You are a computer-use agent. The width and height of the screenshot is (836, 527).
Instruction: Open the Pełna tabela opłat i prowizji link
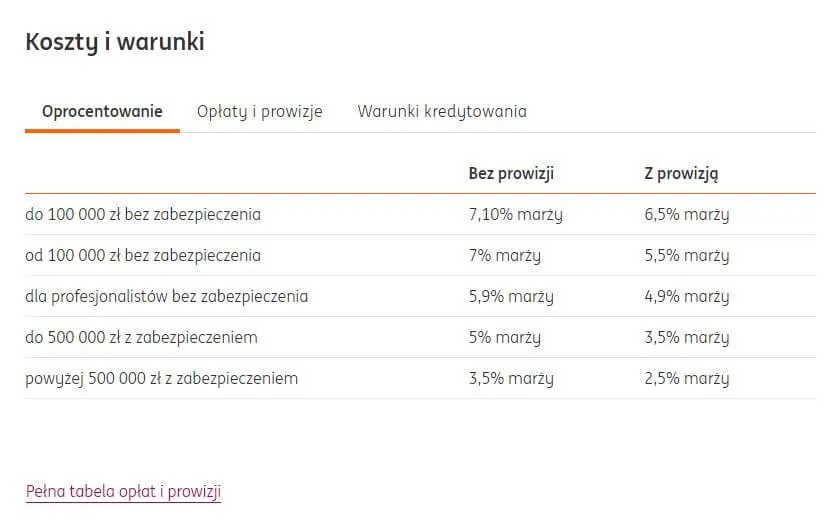[x=123, y=491]
